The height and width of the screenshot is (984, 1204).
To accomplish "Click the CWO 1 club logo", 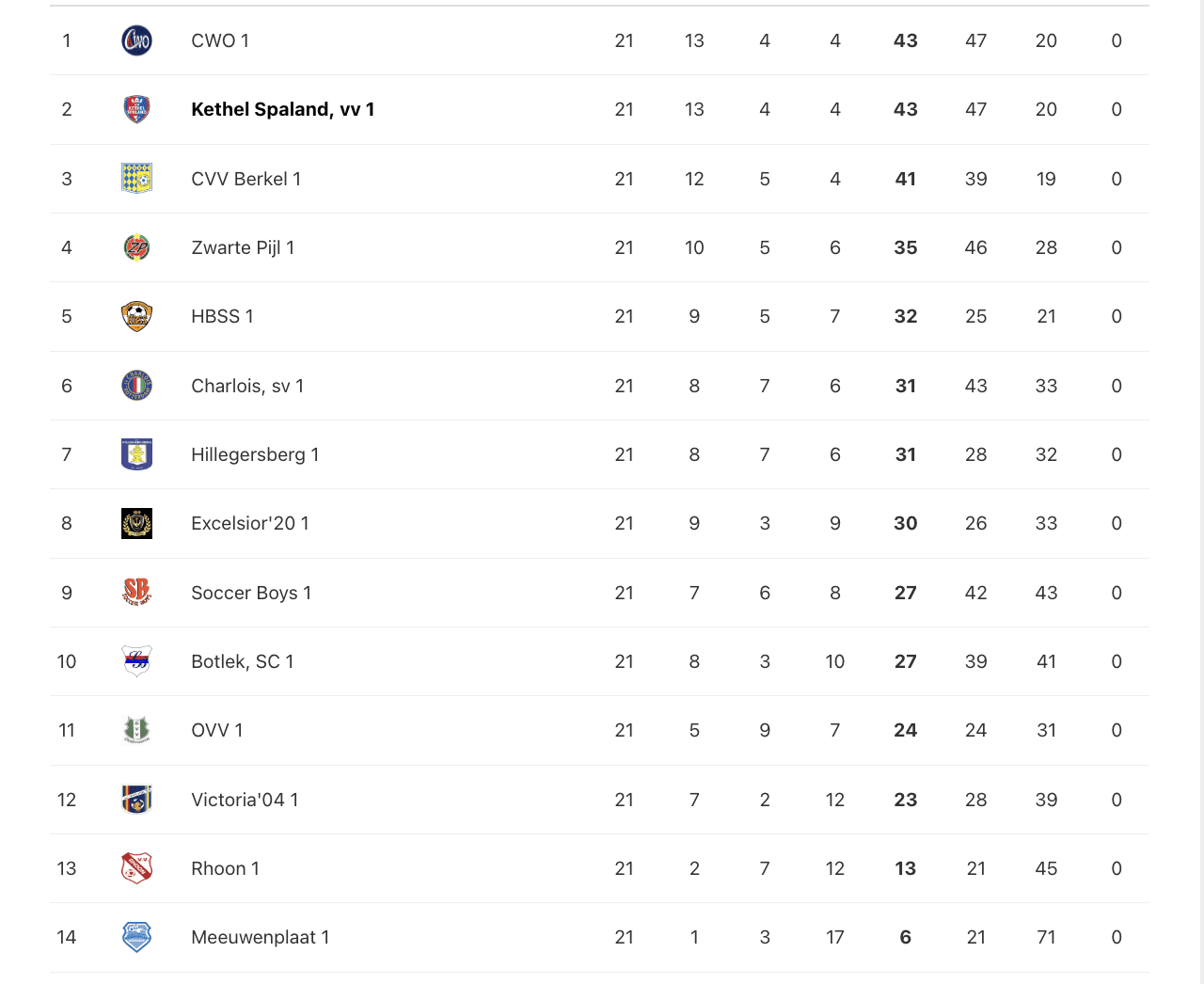I will click(136, 40).
